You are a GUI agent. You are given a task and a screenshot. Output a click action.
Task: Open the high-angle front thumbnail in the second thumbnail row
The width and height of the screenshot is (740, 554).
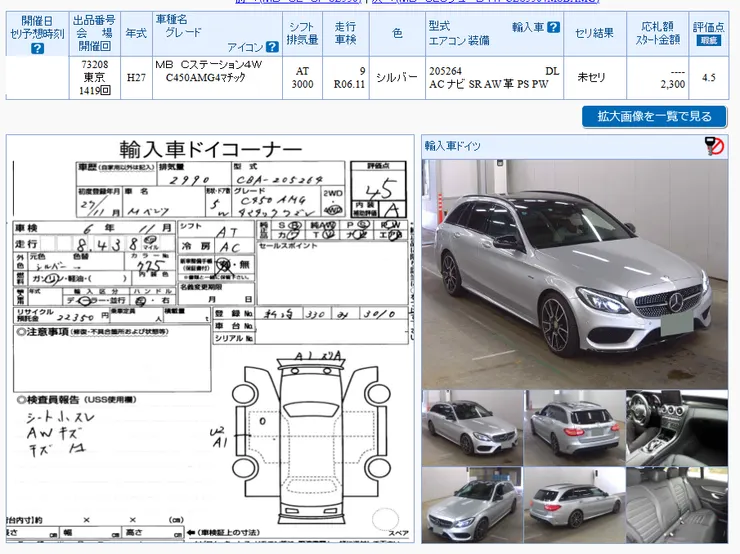(x=472, y=505)
